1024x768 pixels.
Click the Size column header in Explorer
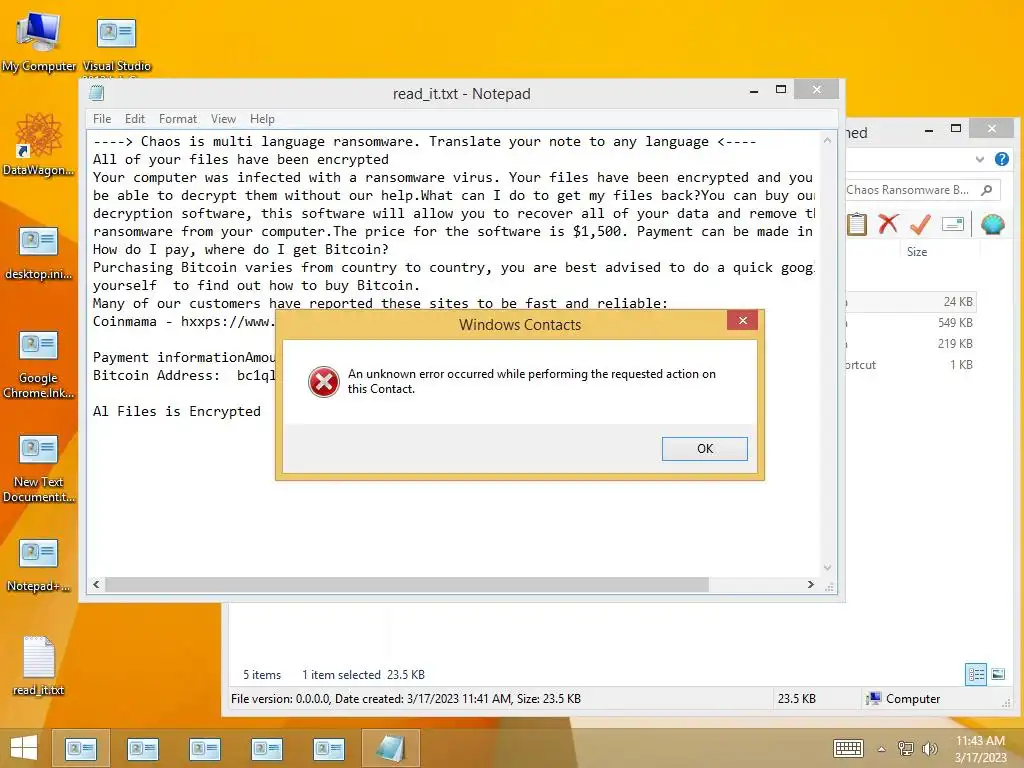[917, 252]
